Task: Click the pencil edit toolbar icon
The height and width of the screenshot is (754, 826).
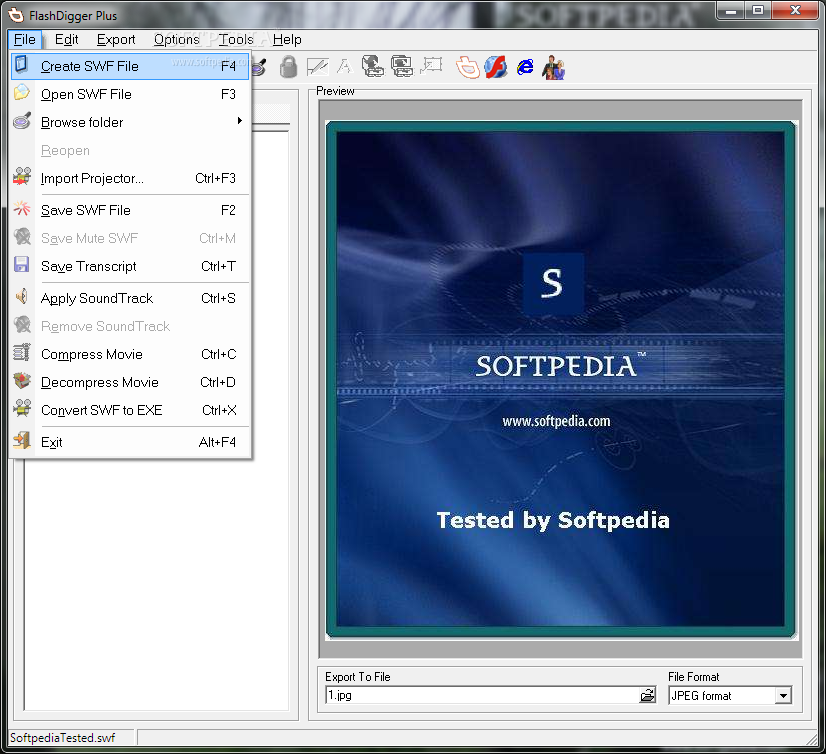Action: pos(317,67)
